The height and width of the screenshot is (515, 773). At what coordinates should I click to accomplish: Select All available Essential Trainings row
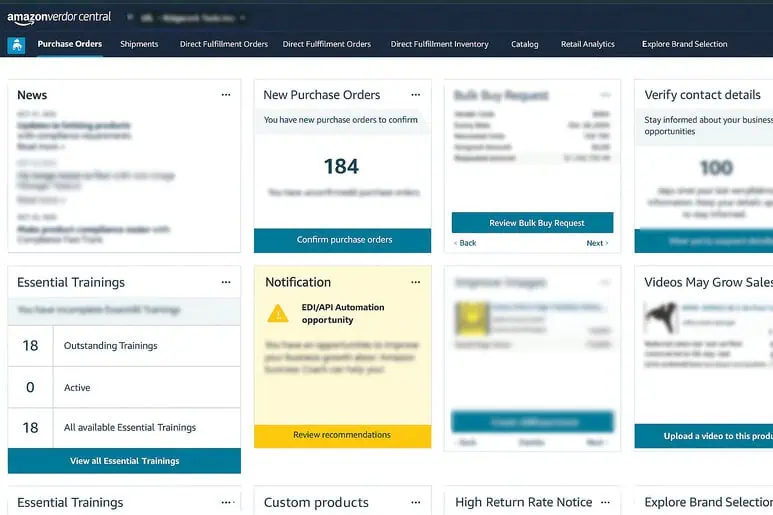coord(124,428)
